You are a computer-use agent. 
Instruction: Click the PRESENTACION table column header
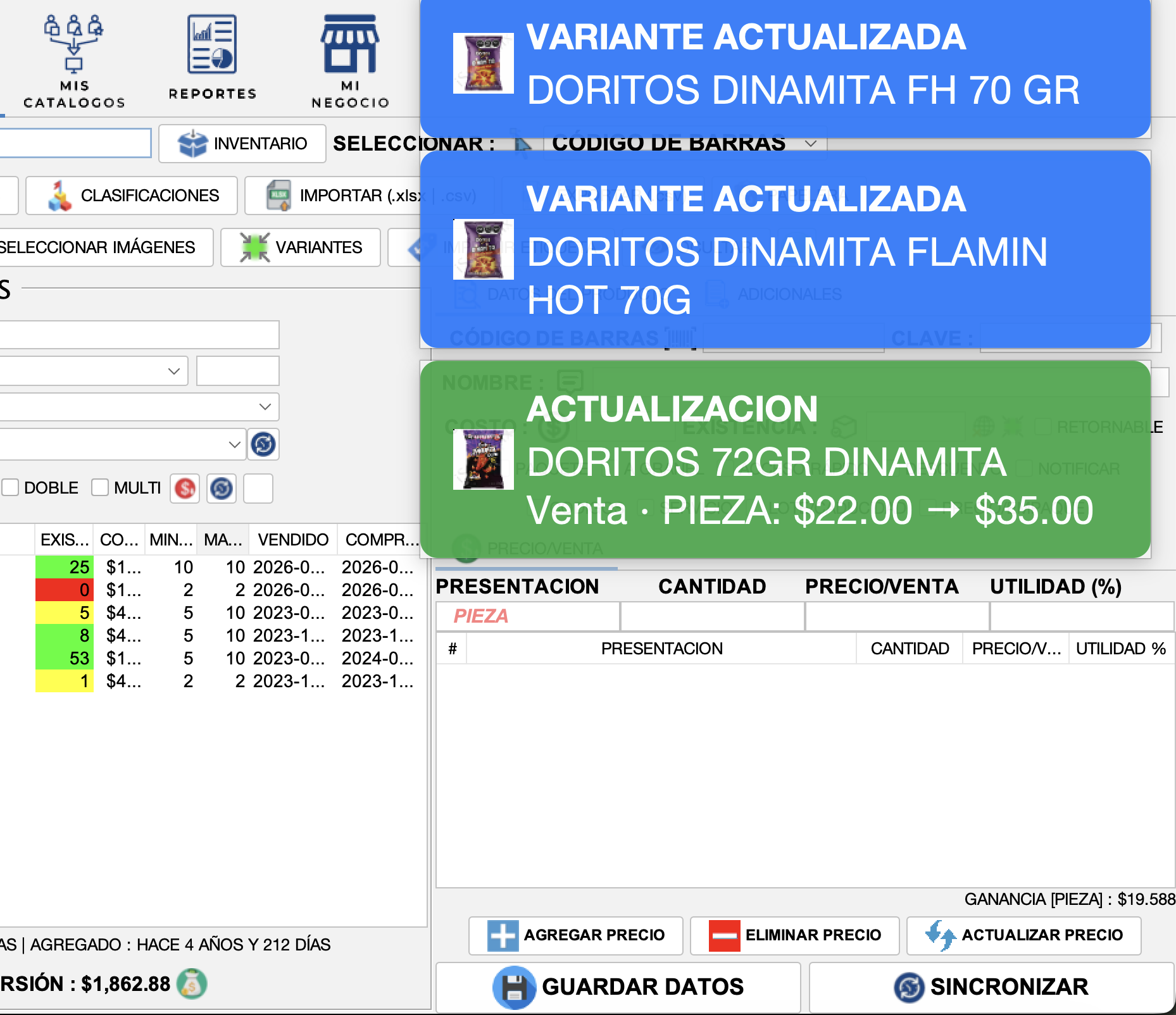661,649
